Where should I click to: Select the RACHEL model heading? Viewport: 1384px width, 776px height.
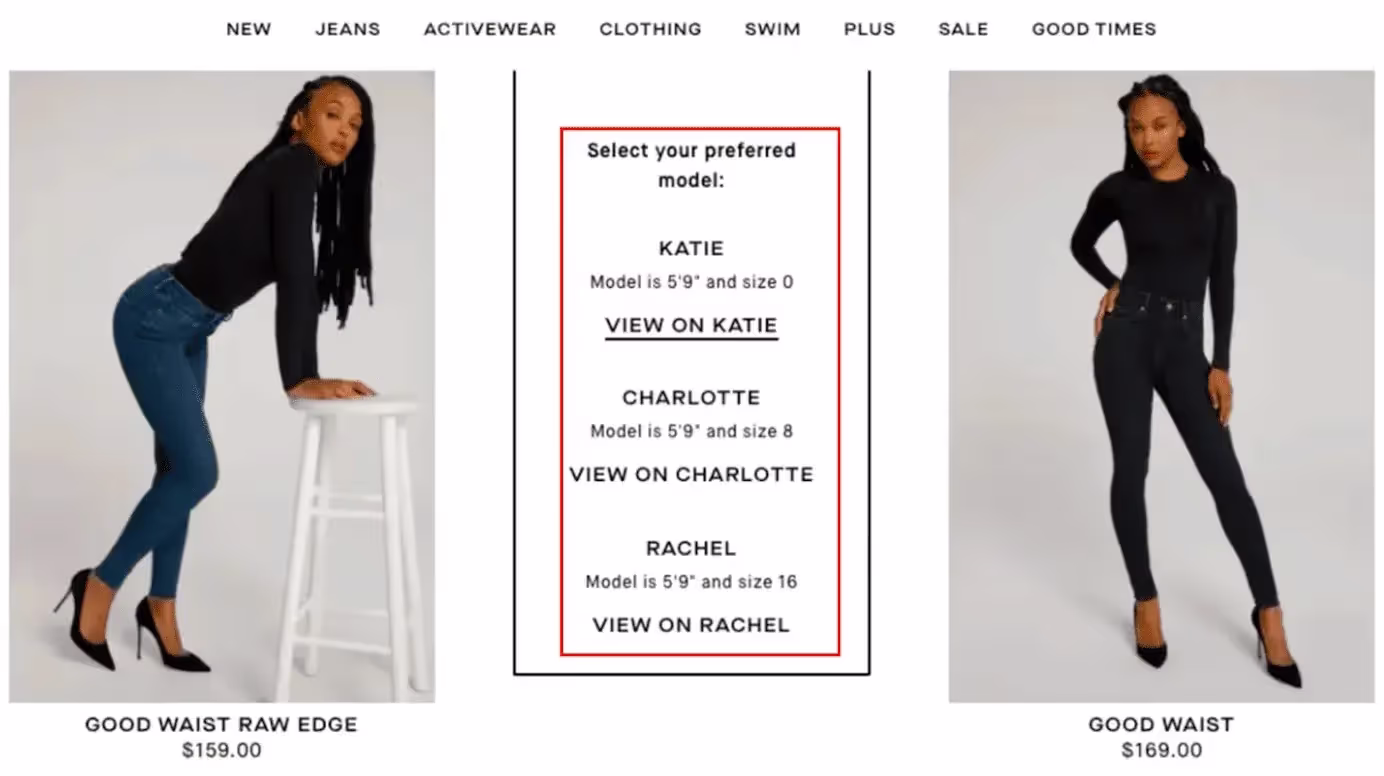(691, 548)
